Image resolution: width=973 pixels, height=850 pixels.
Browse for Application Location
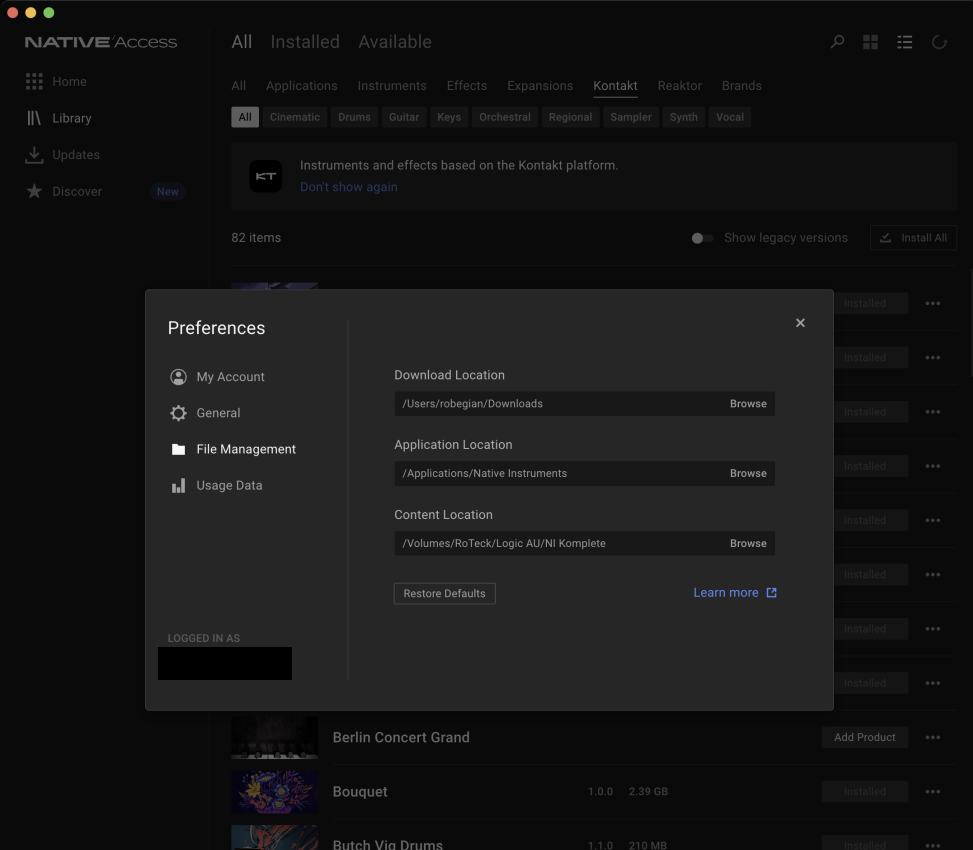tap(748, 473)
